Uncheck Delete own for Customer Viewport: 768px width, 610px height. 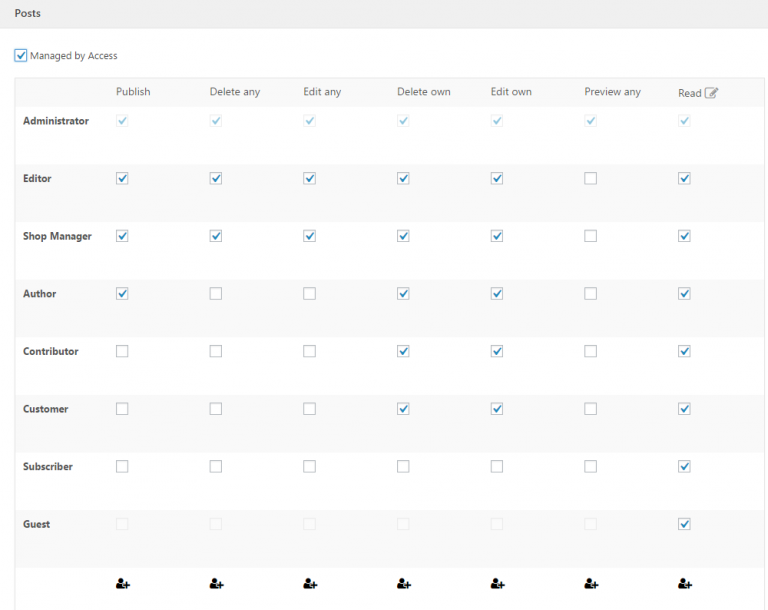click(x=403, y=409)
